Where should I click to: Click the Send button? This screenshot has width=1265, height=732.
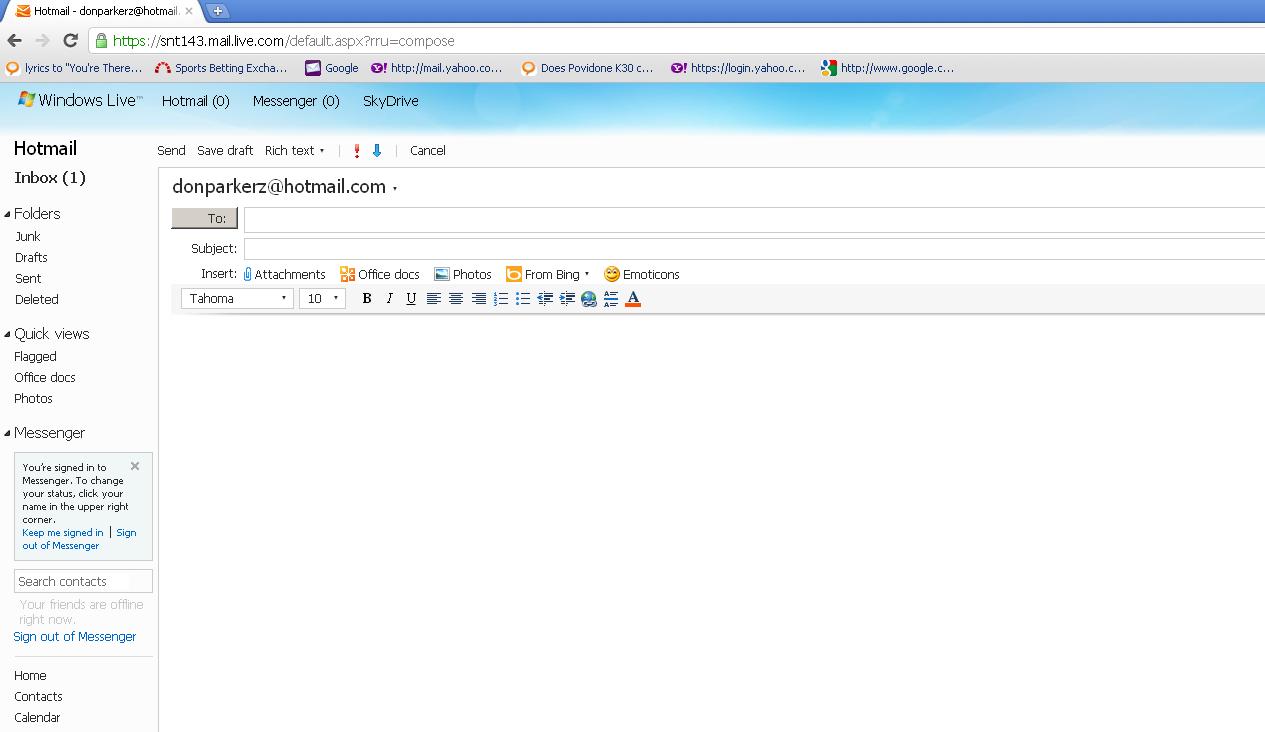171,151
